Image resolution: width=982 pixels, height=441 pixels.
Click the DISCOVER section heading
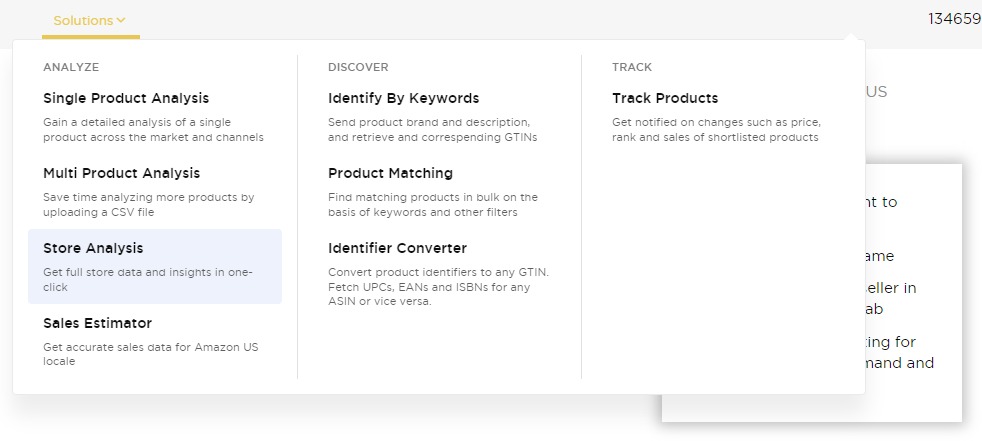click(358, 67)
